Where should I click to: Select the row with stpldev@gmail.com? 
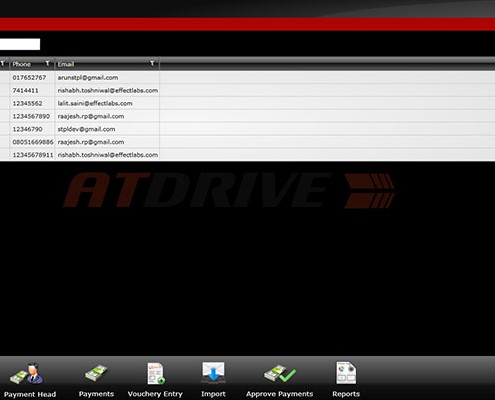[247, 129]
